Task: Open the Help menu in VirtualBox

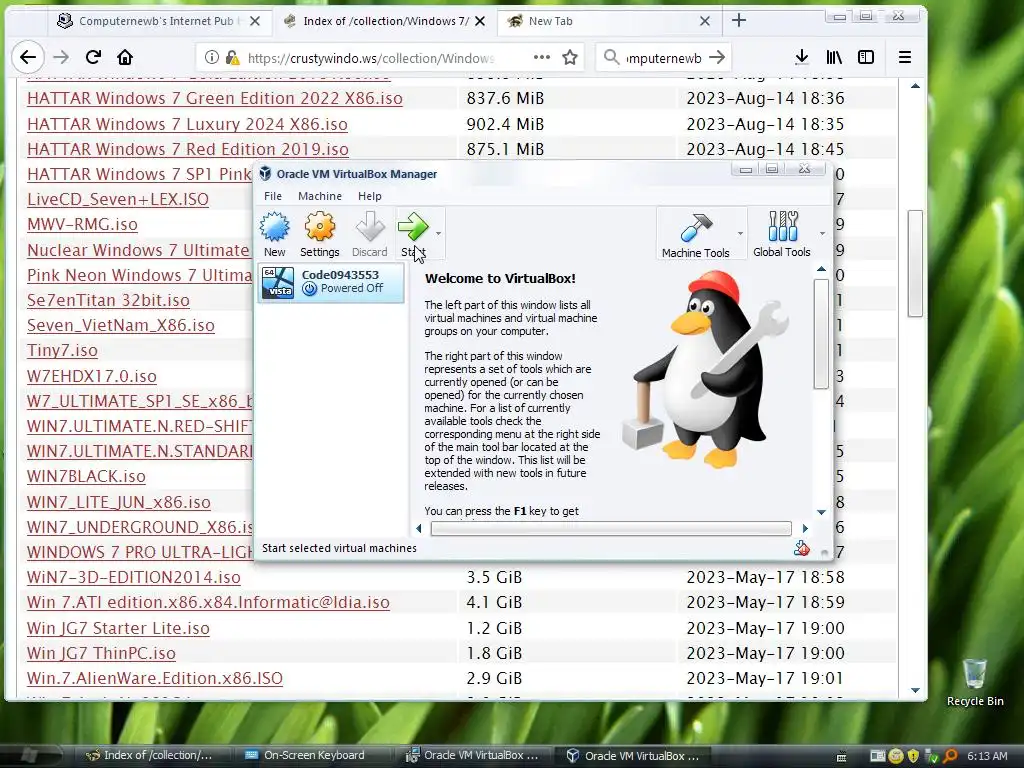Action: [370, 196]
